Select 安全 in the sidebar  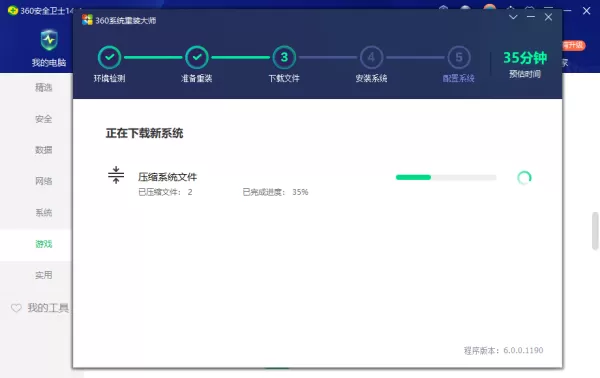click(x=44, y=119)
